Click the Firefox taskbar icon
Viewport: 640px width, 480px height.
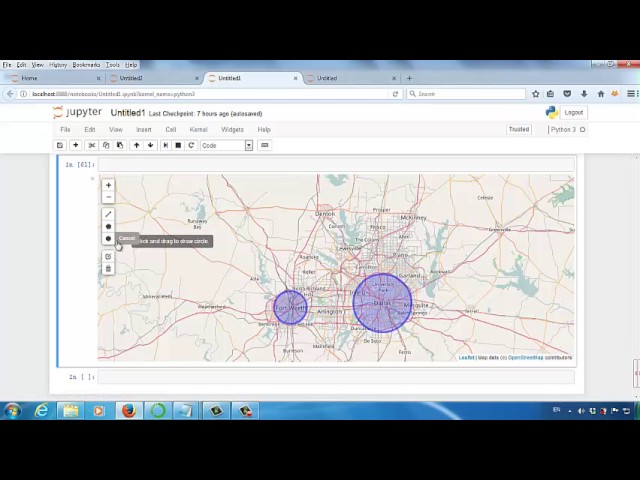click(129, 410)
